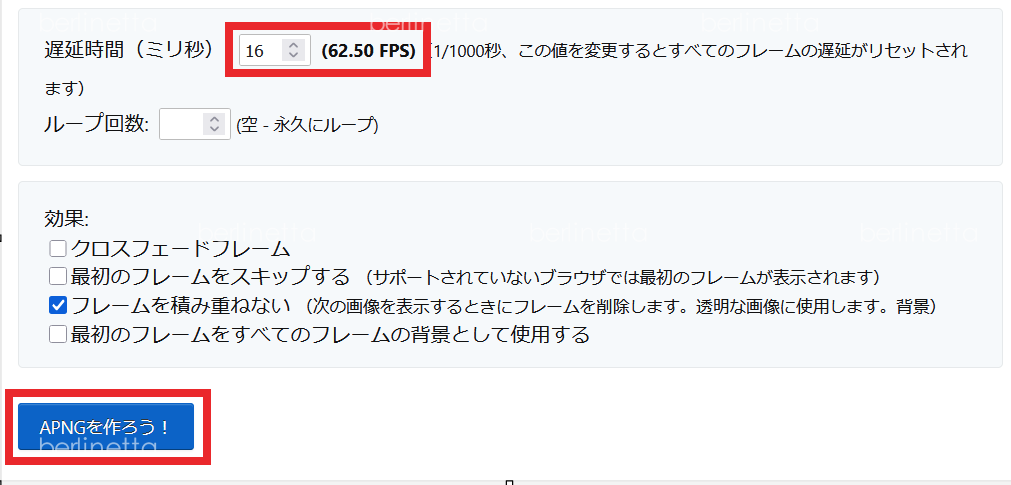Enable 最初のフレームをすべてのフレームの背景として使用する checkbox
The image size is (1011, 485).
click(x=58, y=334)
